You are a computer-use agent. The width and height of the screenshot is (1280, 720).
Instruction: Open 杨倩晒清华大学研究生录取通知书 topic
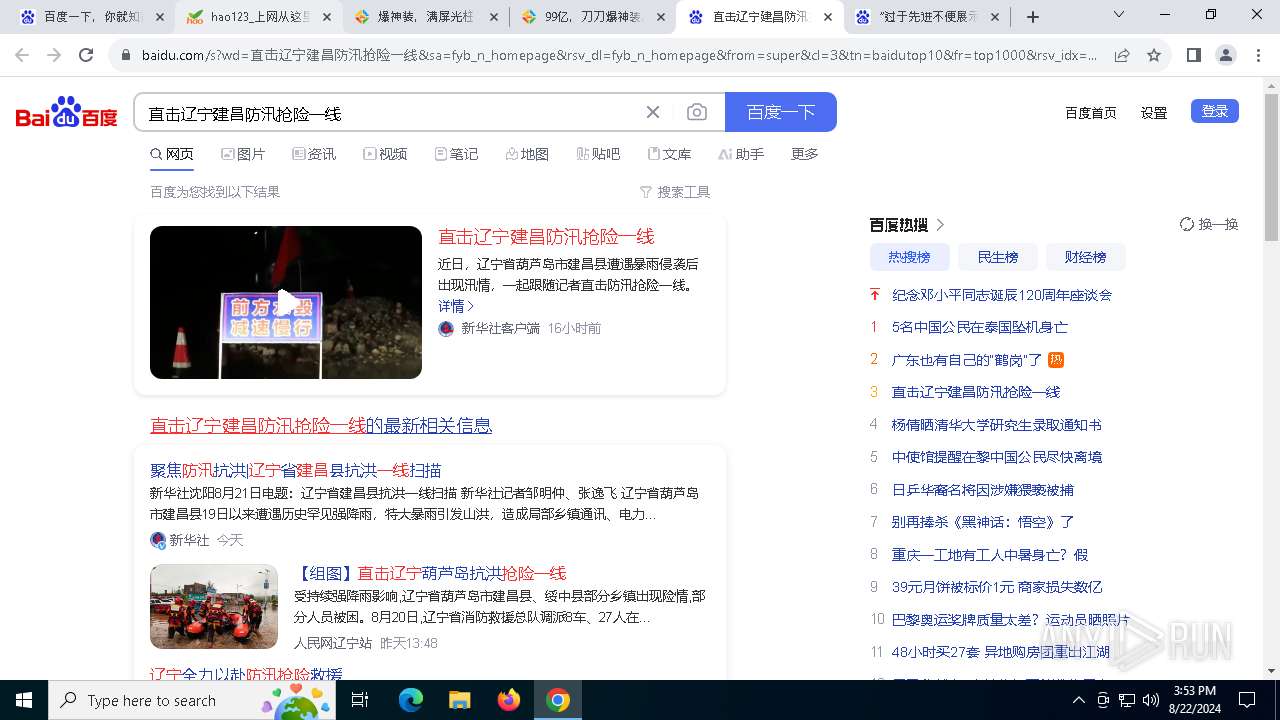[997, 425]
